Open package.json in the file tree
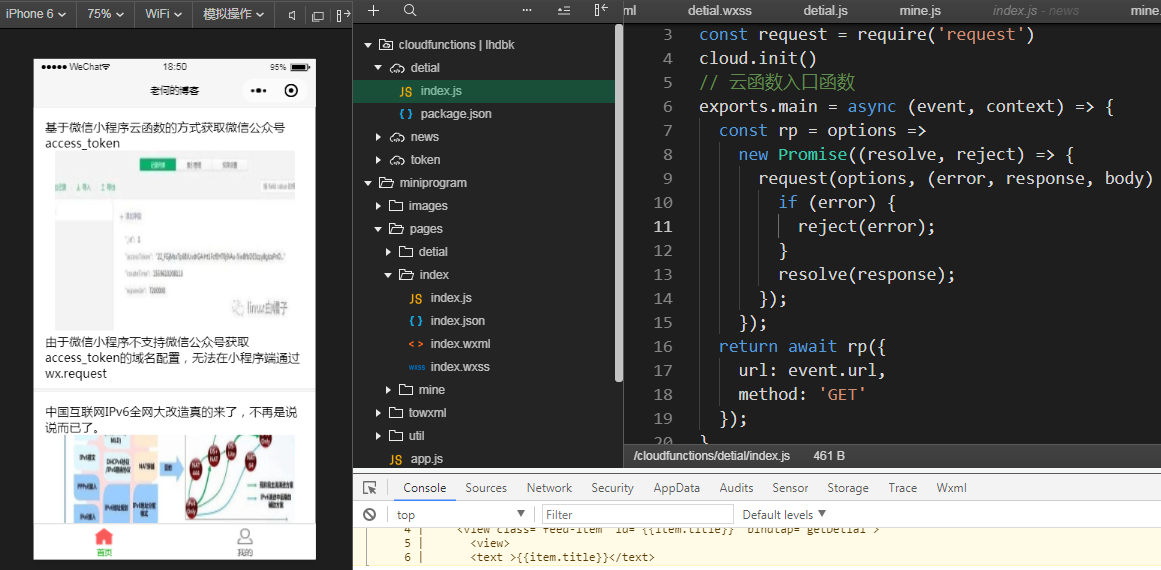Viewport: 1161px width, 570px height. coord(455,114)
